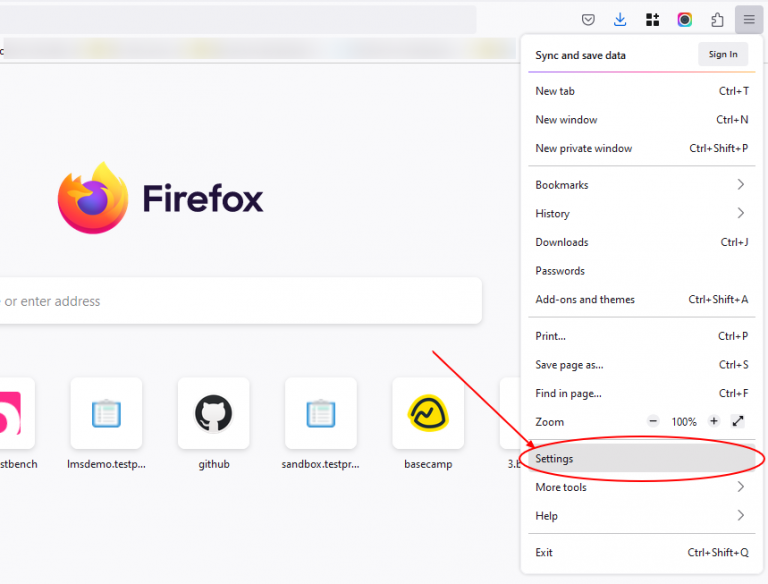Open the github shortcut tile
Viewport: 768px width, 584px height.
(x=213, y=413)
